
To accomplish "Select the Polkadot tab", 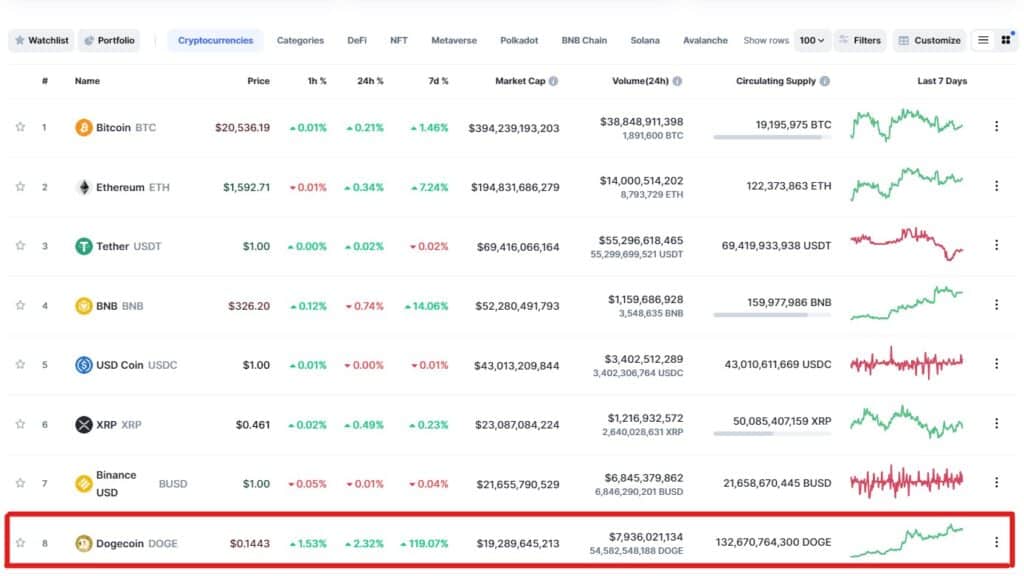I will point(519,40).
